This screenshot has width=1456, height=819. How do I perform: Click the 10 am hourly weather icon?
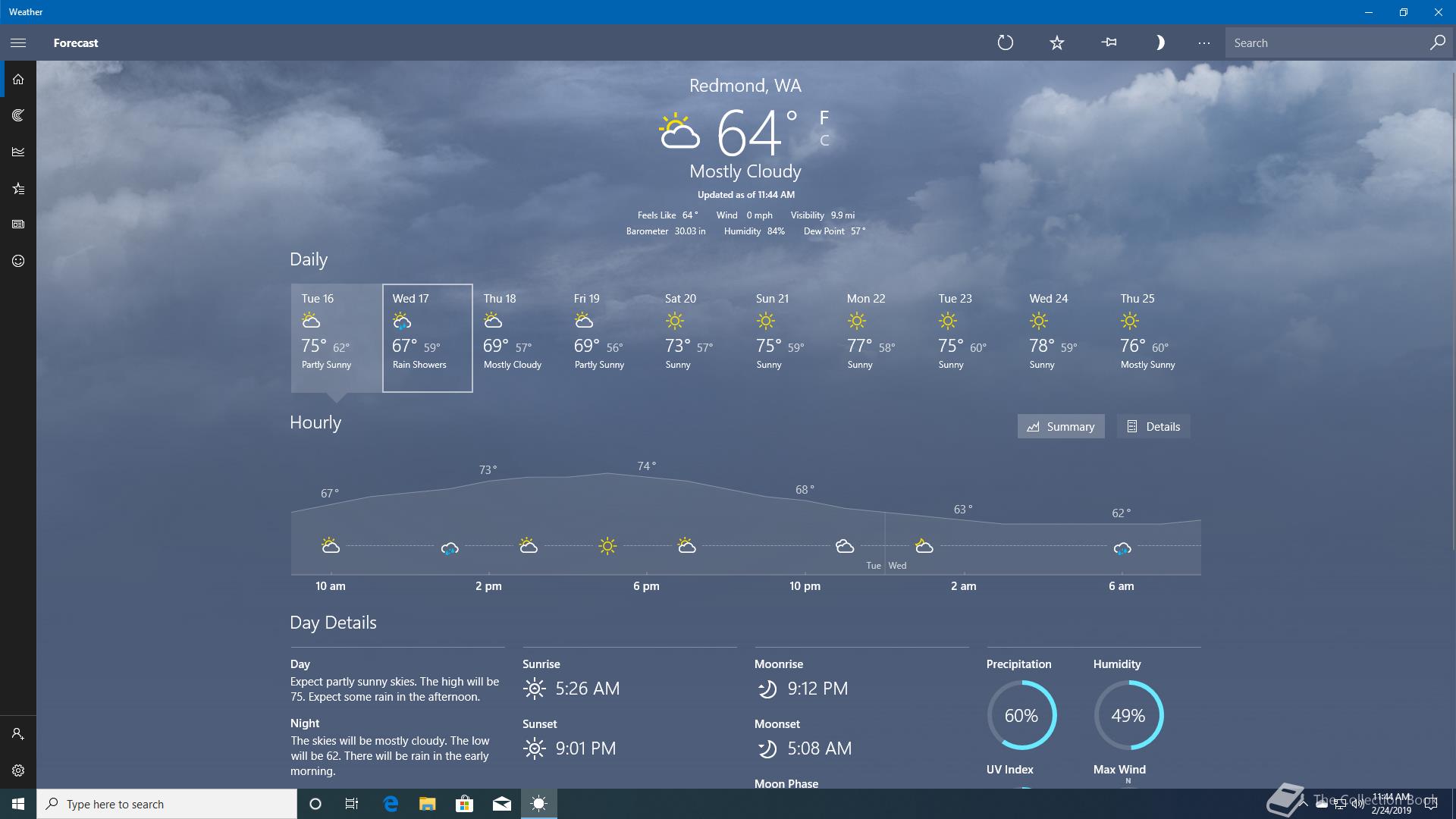(x=330, y=545)
